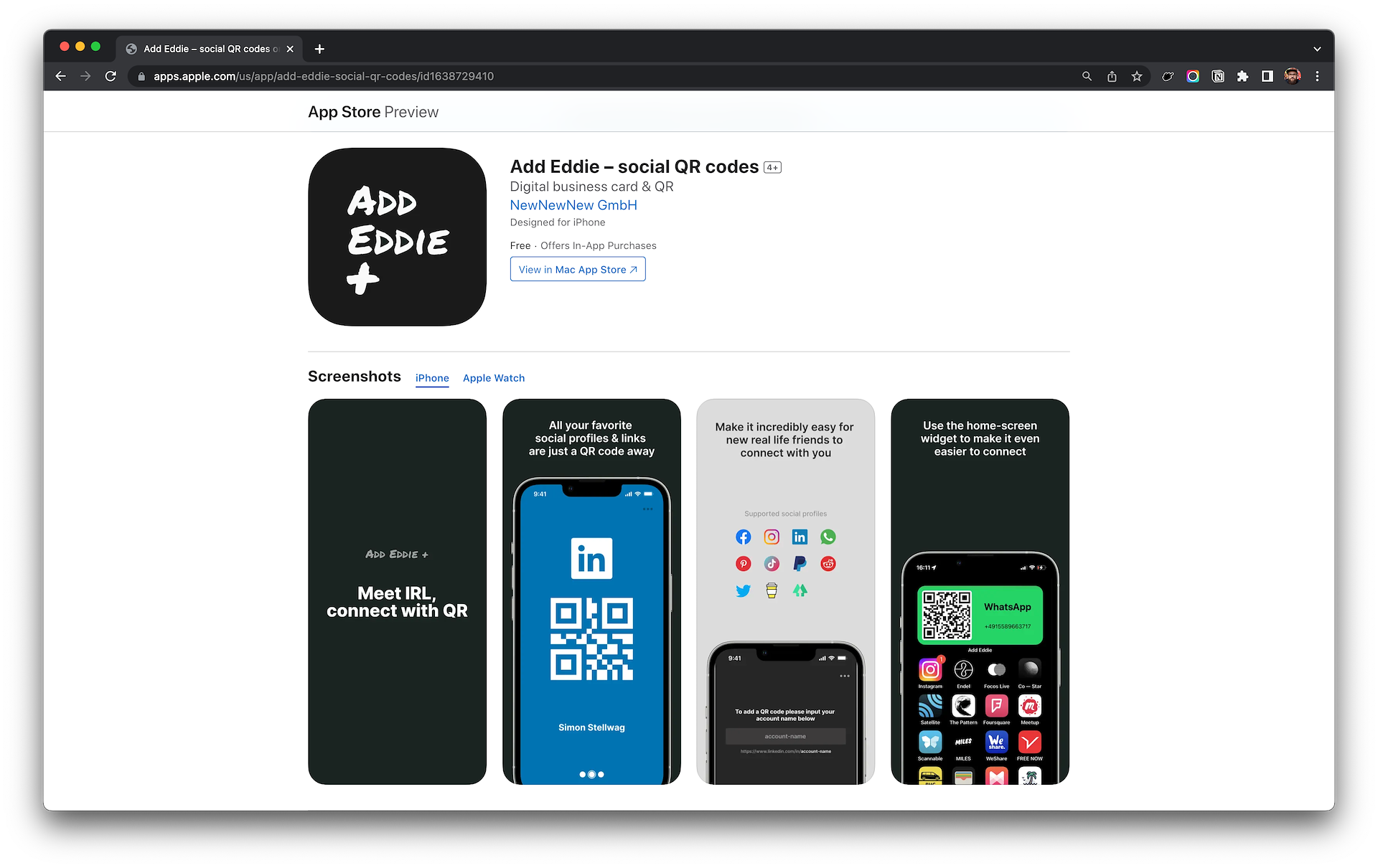
Task: Open the browser share icon
Action: 1112,76
